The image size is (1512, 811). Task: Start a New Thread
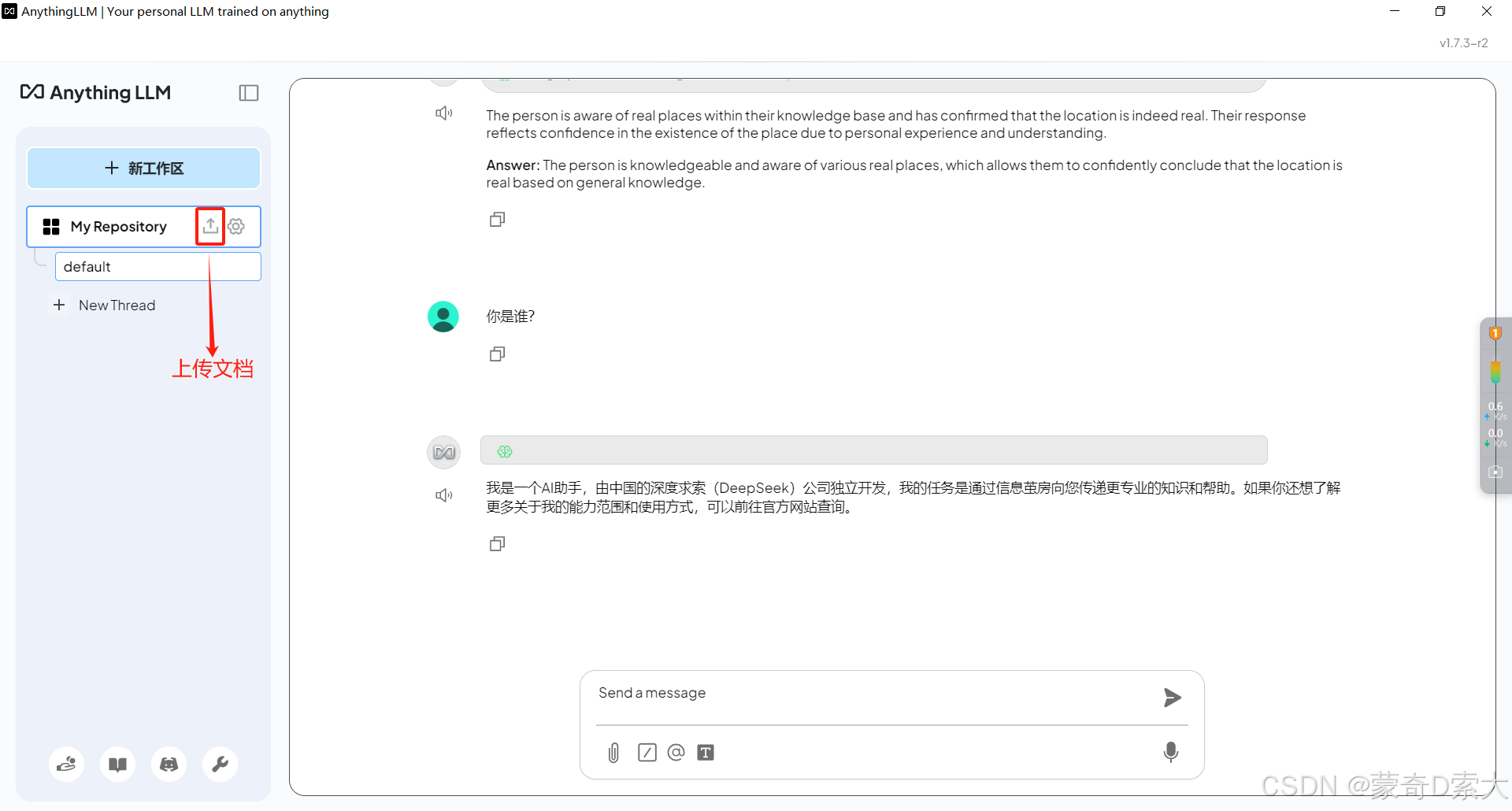pos(117,305)
